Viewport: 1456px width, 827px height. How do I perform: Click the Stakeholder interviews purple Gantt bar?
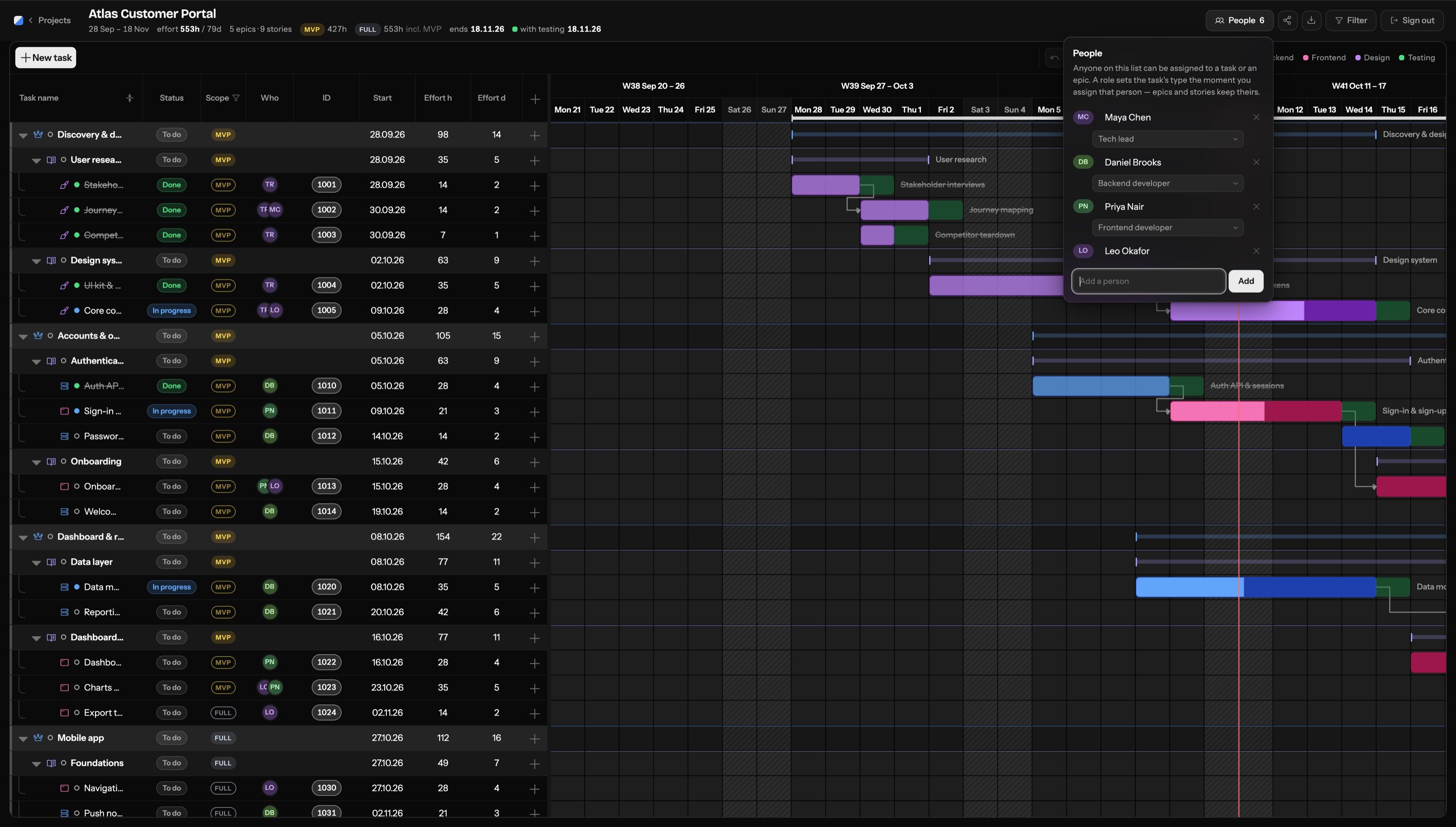(825, 185)
